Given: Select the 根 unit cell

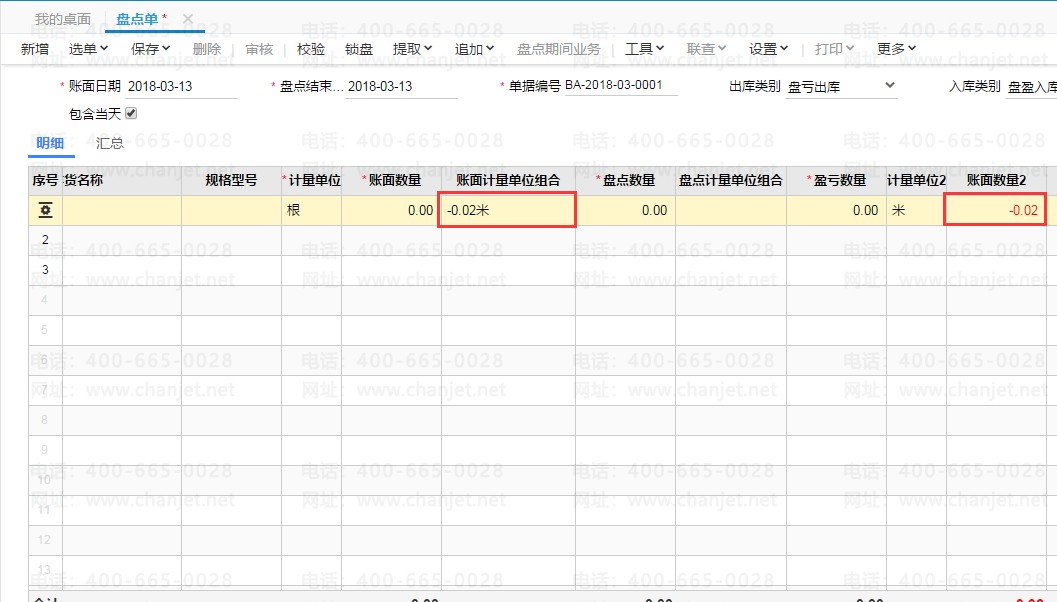Looking at the screenshot, I should (311, 210).
